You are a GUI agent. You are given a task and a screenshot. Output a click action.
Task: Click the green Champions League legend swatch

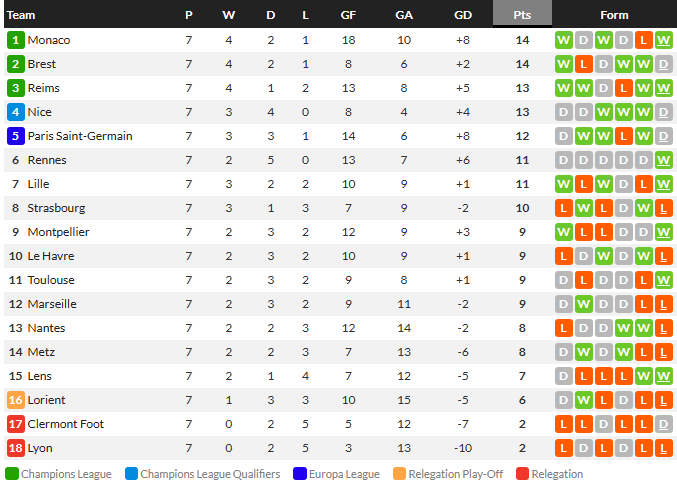[x=12, y=474]
